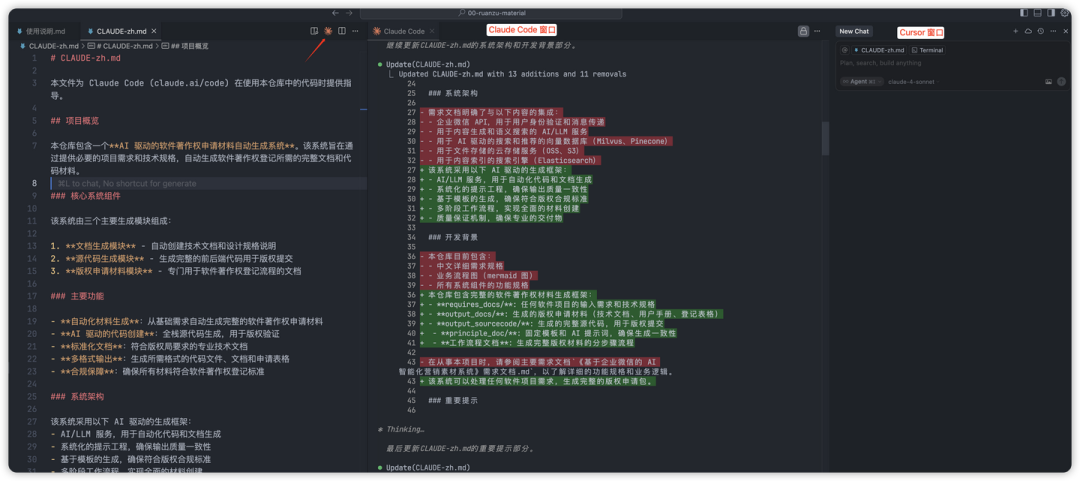This screenshot has height=481, width=1080.
Task: Open more actions beside the lock icon
Action: [818, 31]
